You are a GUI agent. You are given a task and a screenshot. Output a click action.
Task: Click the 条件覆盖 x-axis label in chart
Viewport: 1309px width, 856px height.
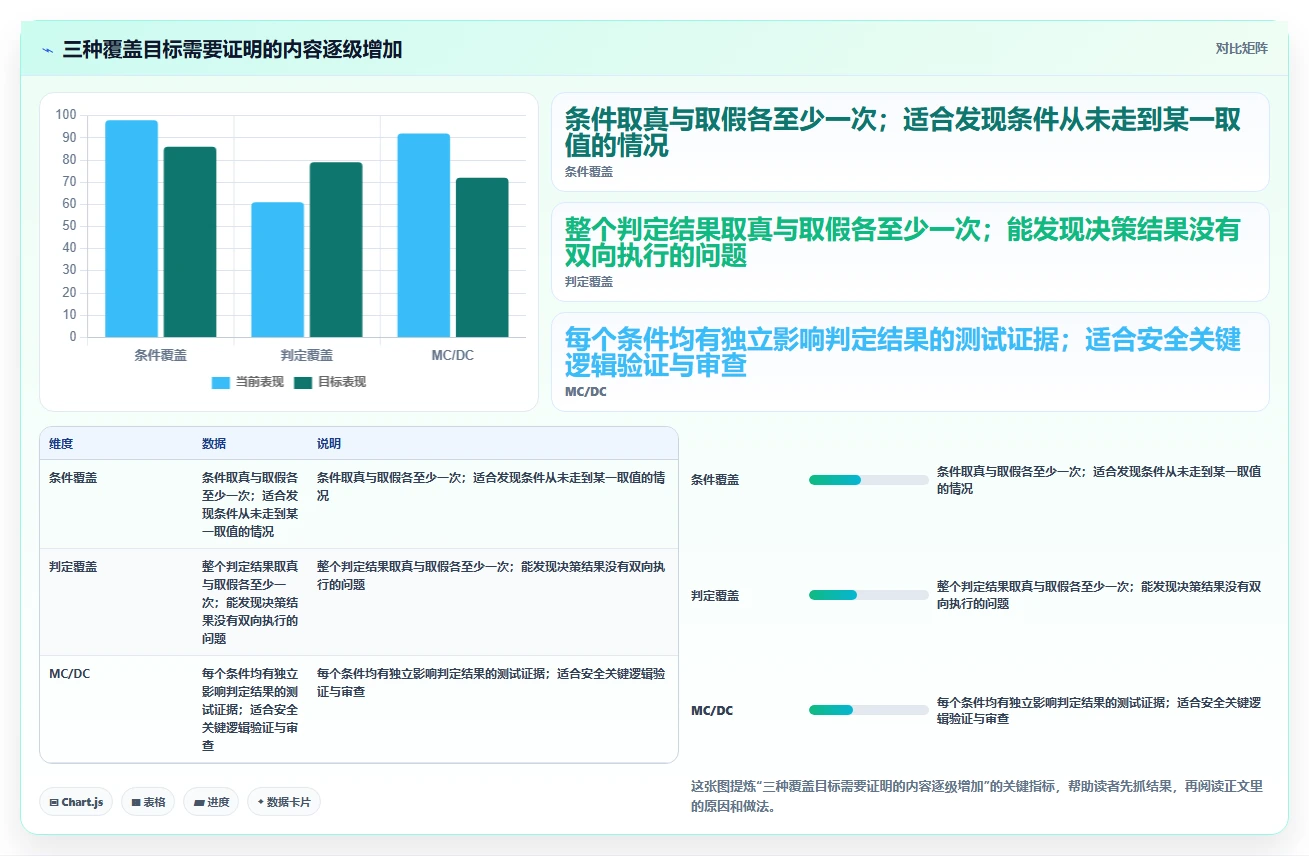[x=160, y=355]
